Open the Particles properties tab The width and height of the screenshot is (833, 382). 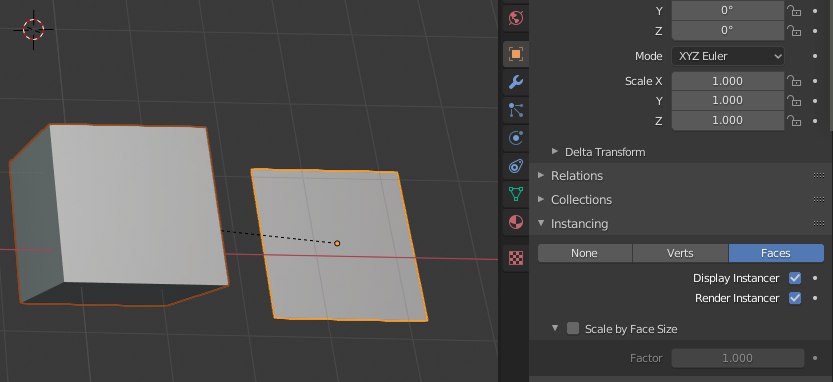[x=515, y=110]
